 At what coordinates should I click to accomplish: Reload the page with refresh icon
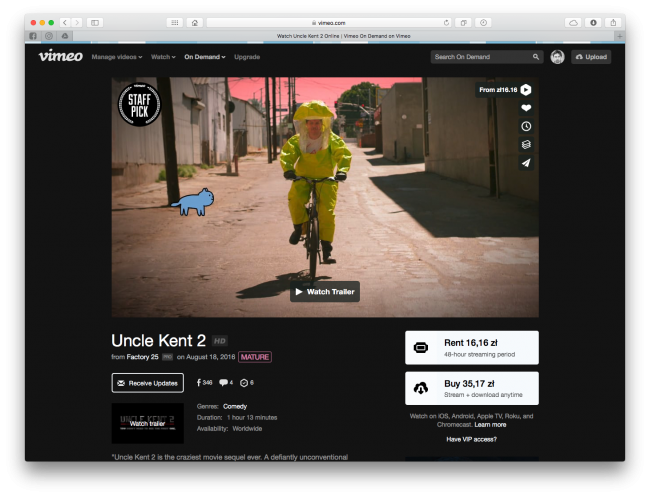point(446,23)
